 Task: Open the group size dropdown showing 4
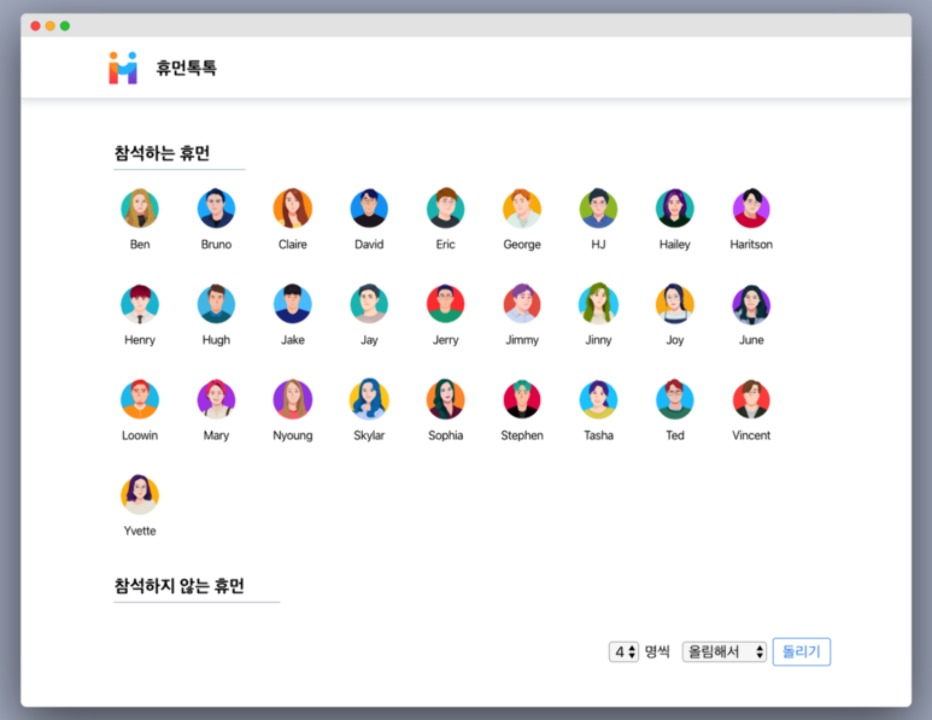(624, 652)
